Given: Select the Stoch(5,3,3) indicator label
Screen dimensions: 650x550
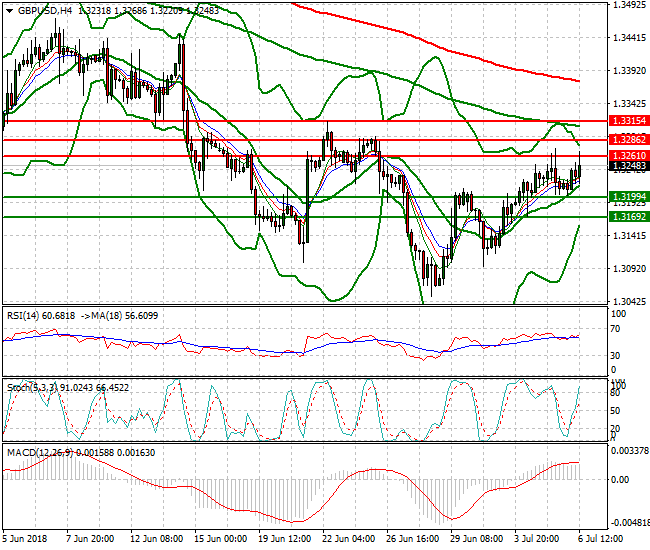Looking at the screenshot, I should [x=68, y=388].
